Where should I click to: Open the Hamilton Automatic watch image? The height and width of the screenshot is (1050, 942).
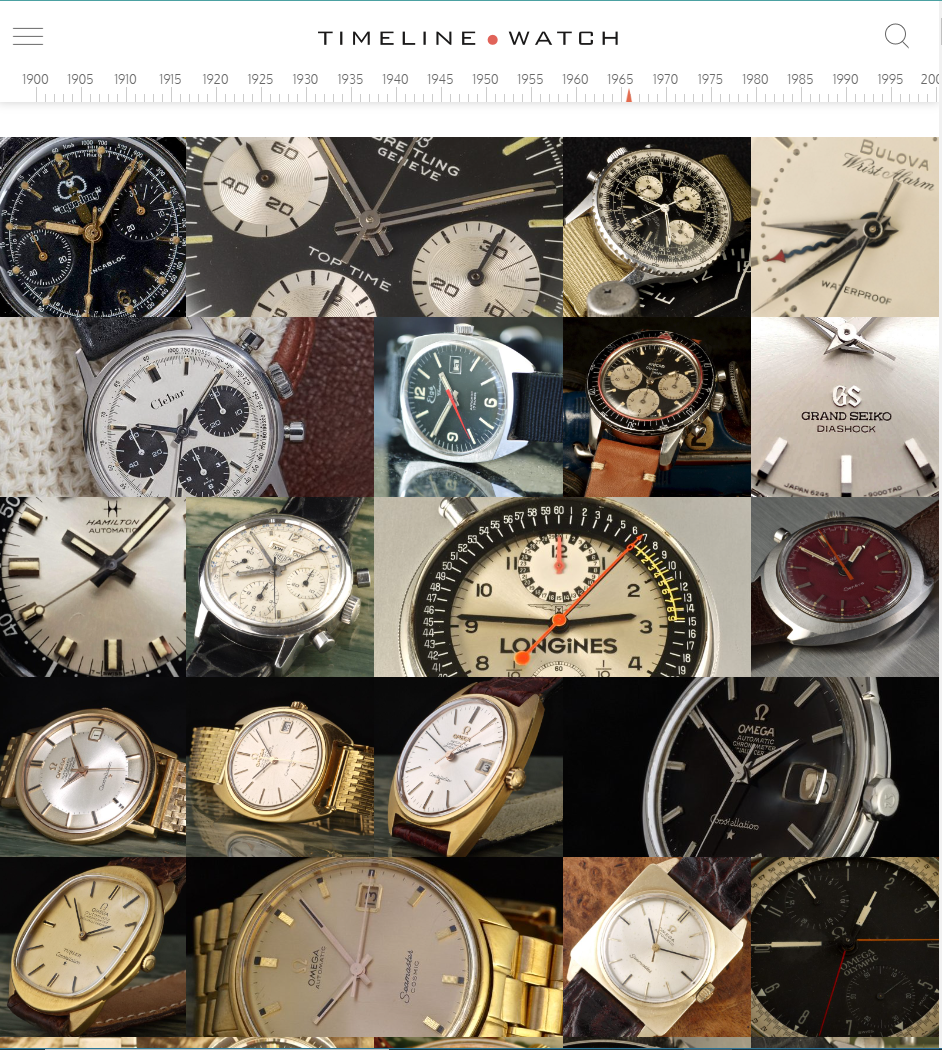[93, 587]
